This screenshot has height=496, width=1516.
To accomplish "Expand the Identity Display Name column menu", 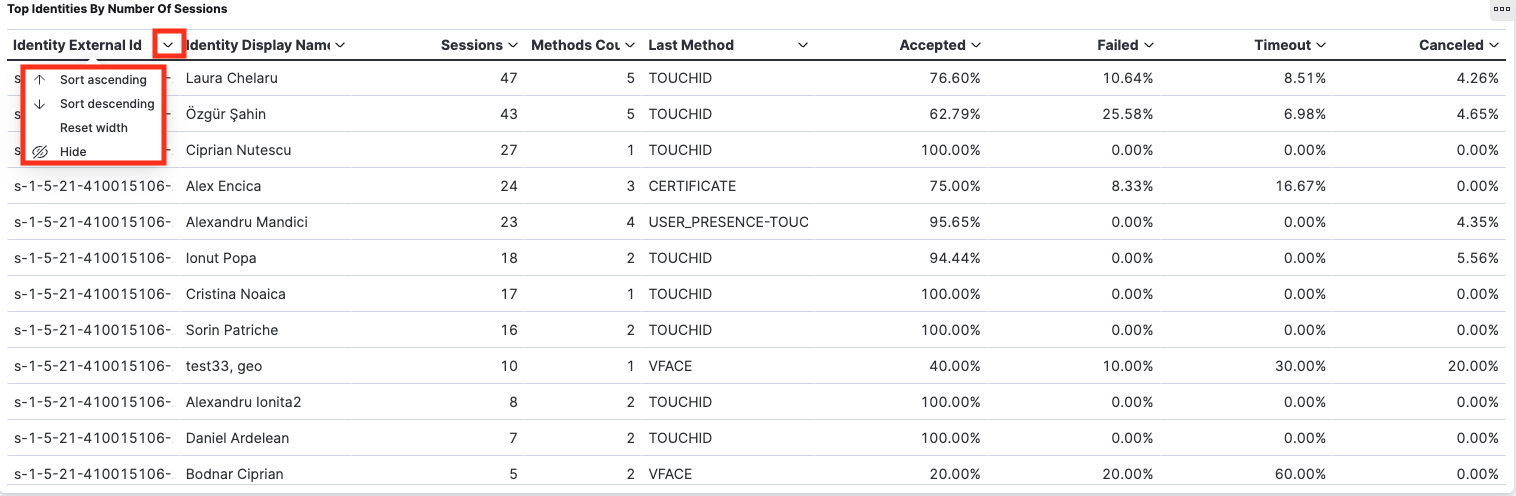I will point(340,45).
